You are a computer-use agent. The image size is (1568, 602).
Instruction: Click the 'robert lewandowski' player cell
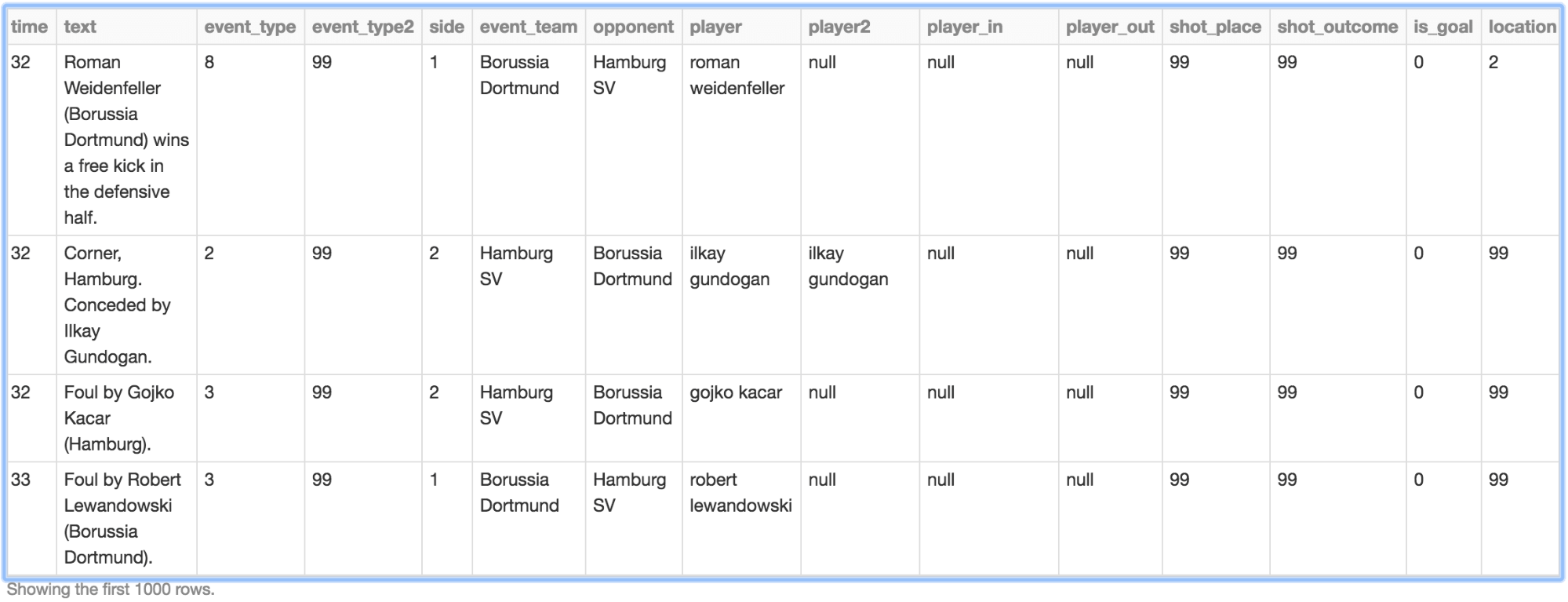click(740, 492)
